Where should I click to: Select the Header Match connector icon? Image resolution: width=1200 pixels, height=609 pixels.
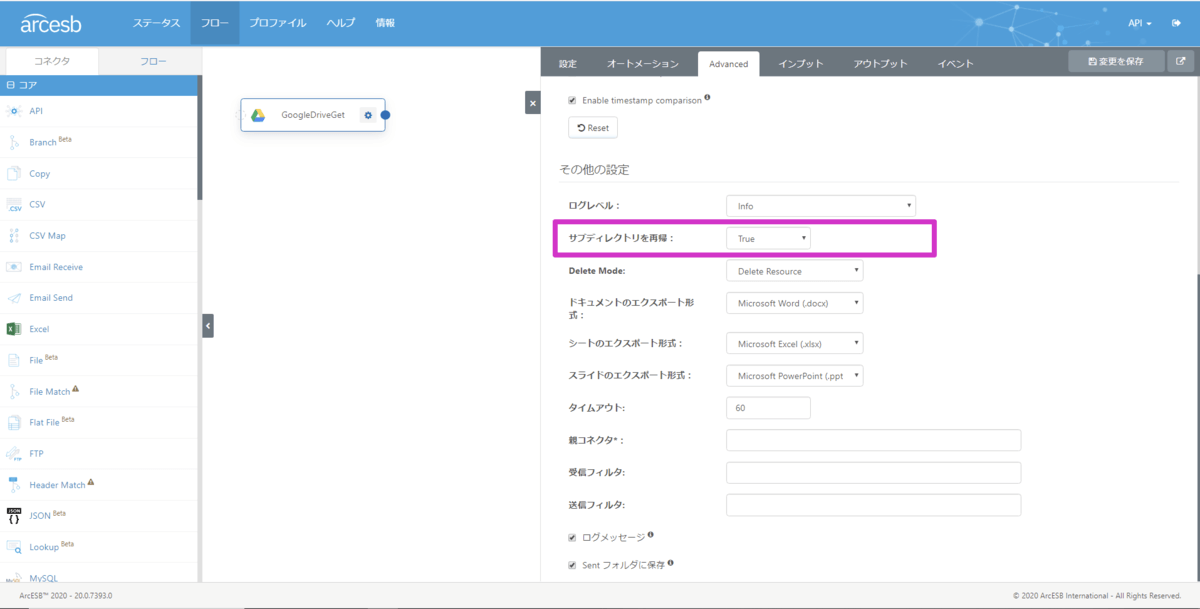(x=14, y=485)
